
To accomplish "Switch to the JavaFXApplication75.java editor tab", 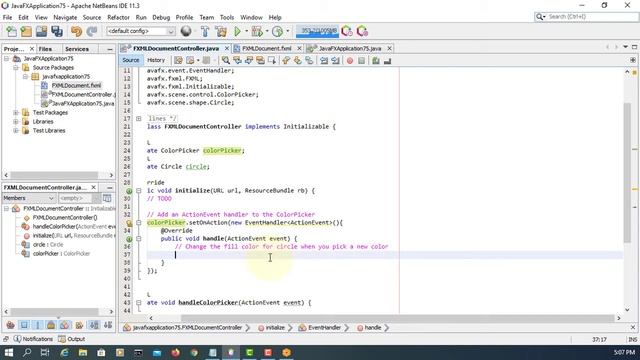I will click(349, 48).
